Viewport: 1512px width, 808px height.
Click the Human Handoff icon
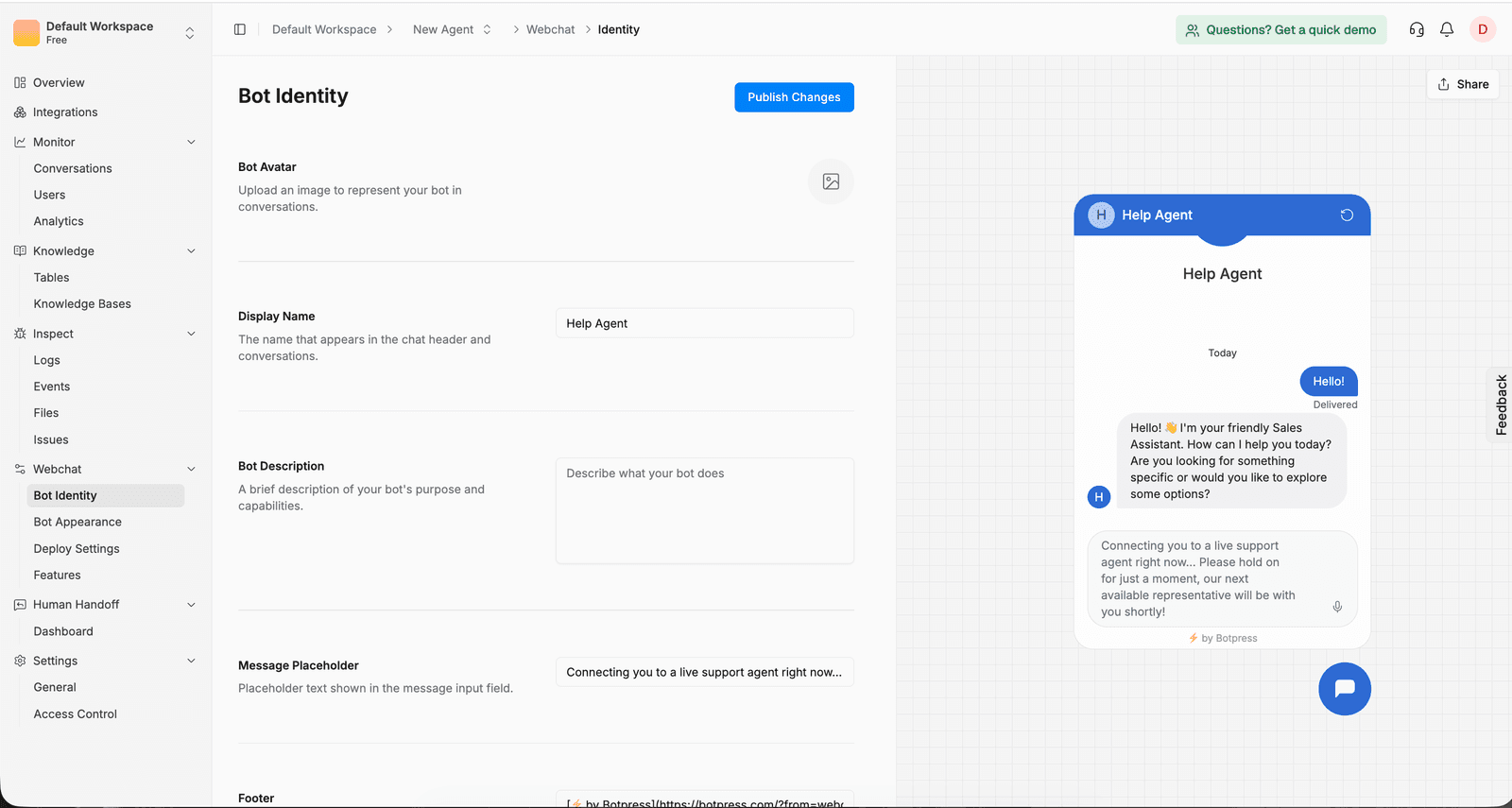pyautogui.click(x=20, y=604)
